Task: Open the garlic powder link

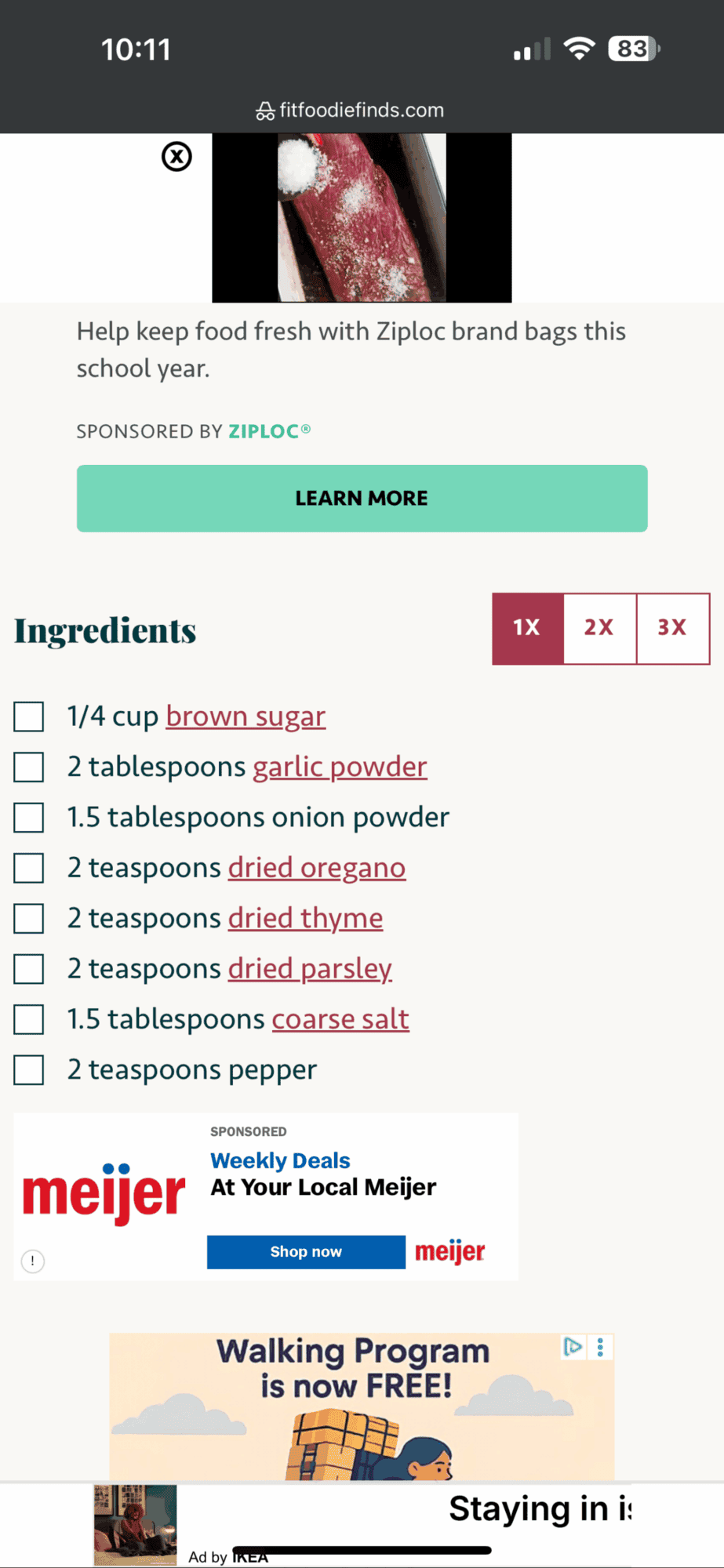Action: [x=340, y=767]
